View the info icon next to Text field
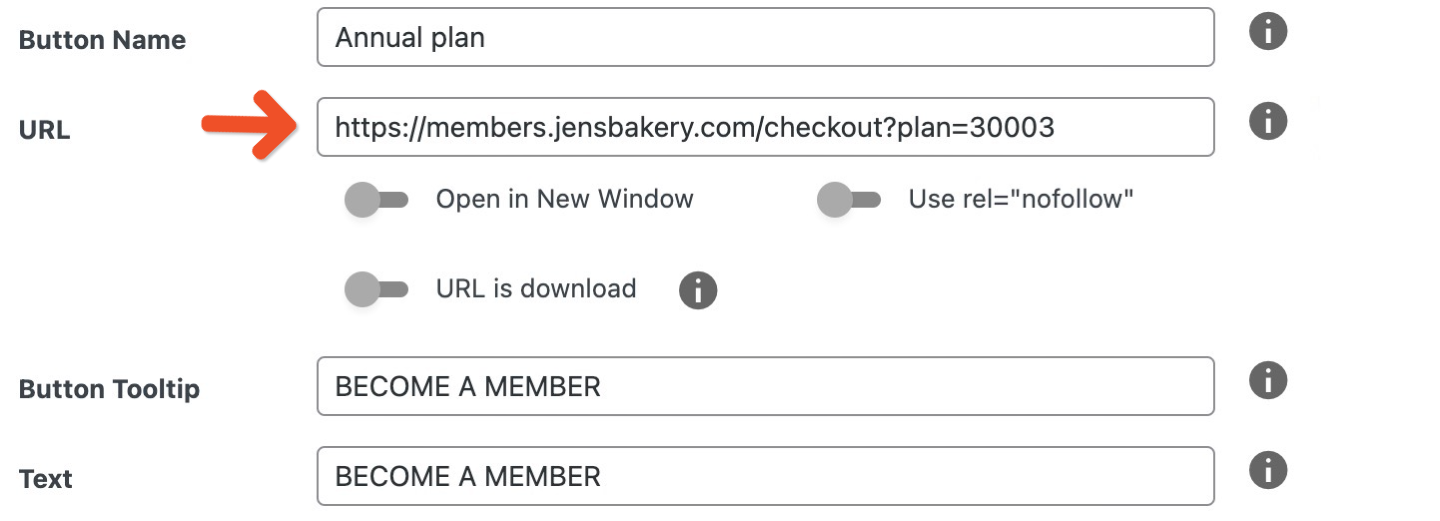 point(1268,469)
